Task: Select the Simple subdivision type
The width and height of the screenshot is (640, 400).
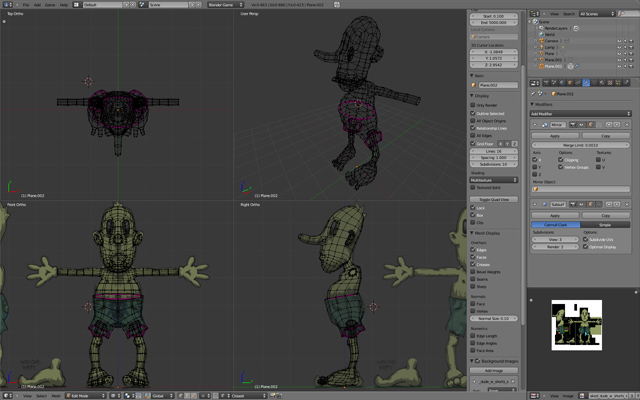Action: 606,226
